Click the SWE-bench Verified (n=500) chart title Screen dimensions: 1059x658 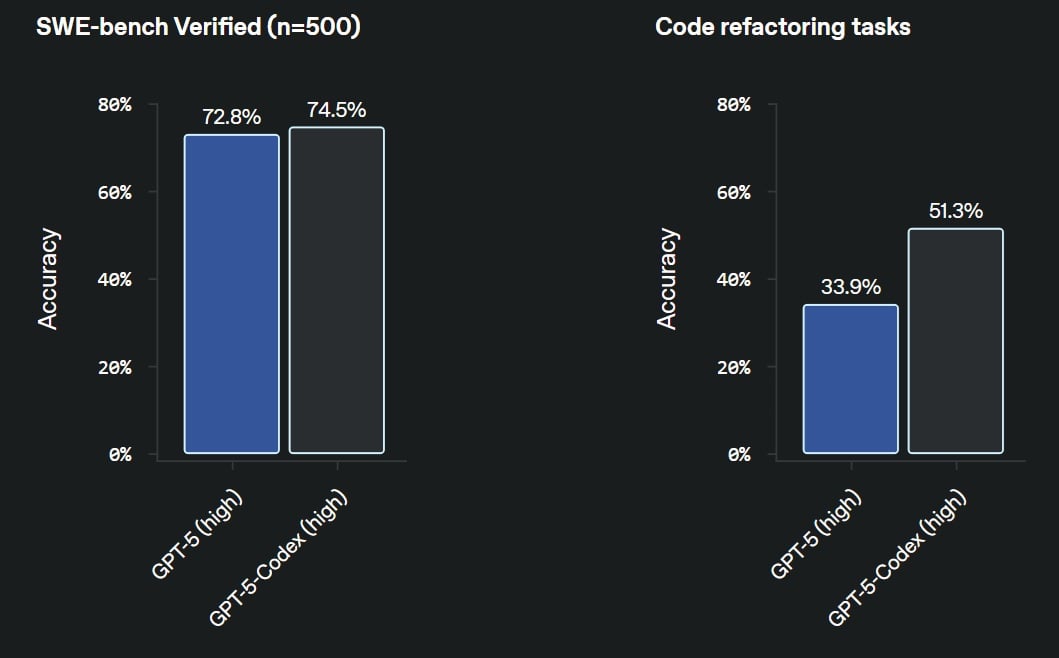pos(198,27)
